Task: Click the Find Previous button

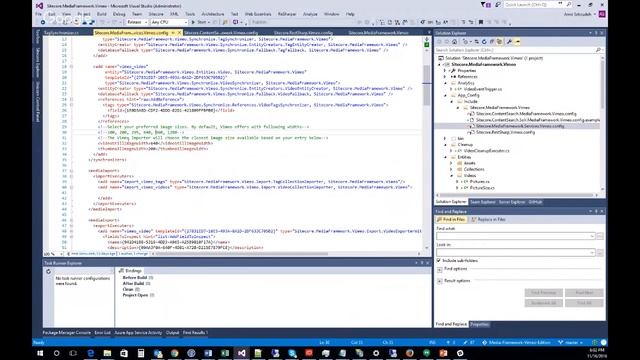Action: [x=544, y=293]
